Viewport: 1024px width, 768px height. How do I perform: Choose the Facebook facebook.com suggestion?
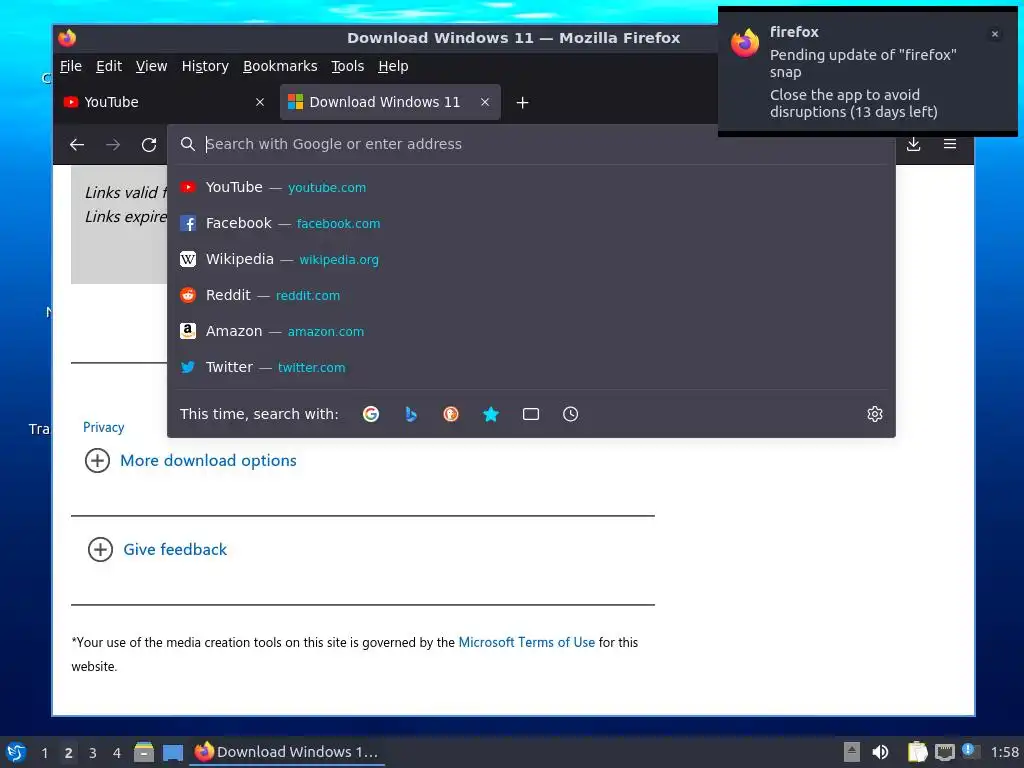click(x=531, y=223)
